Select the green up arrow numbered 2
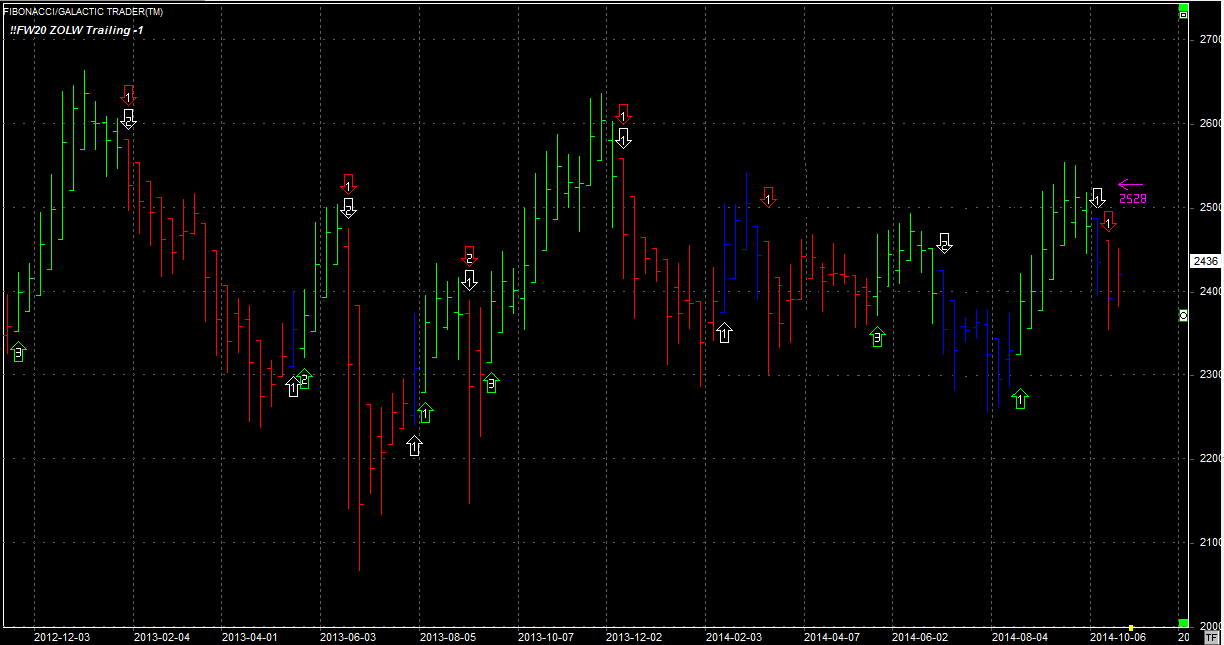1224x645 pixels. point(305,378)
